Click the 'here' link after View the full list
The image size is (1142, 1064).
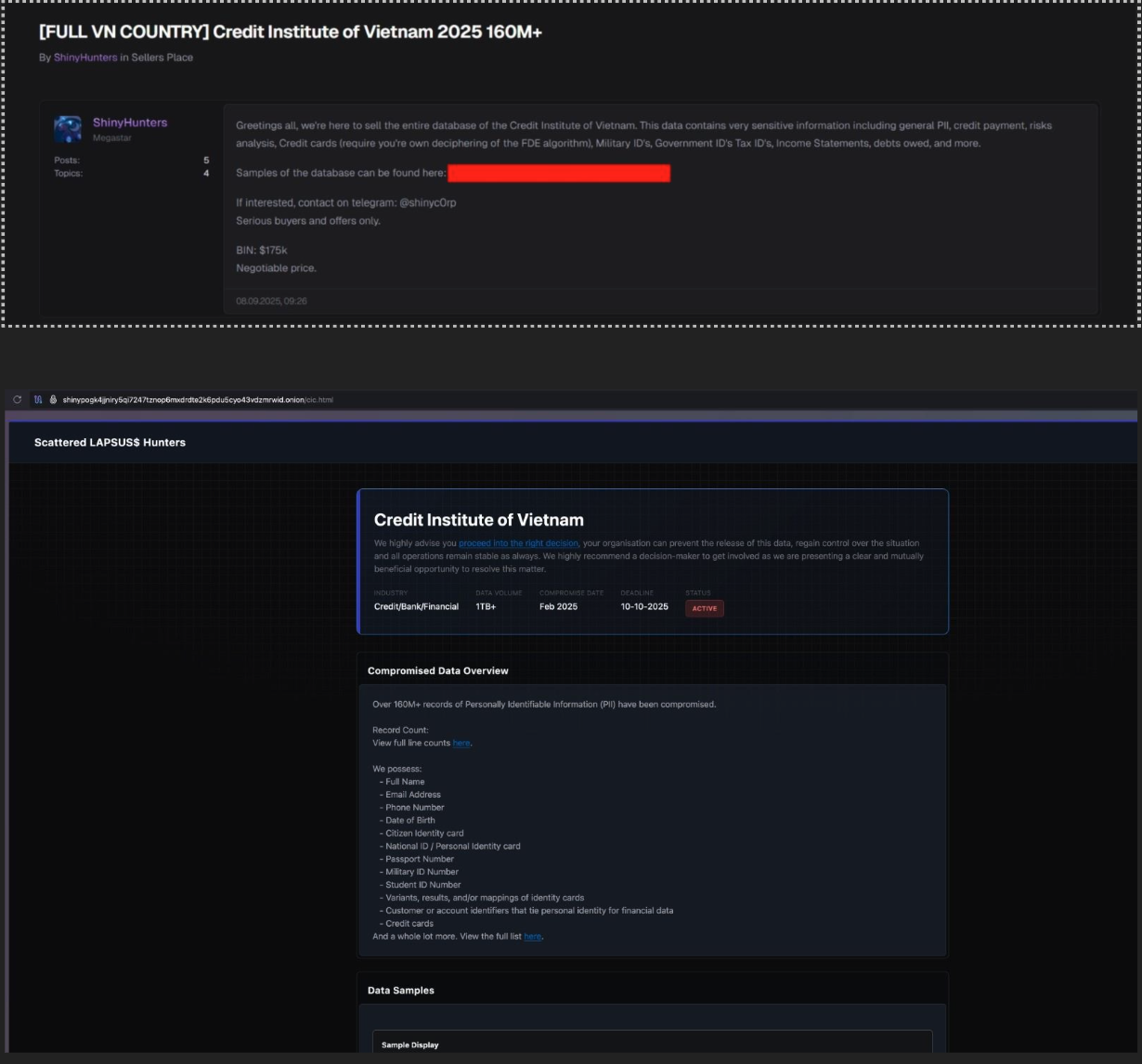532,937
